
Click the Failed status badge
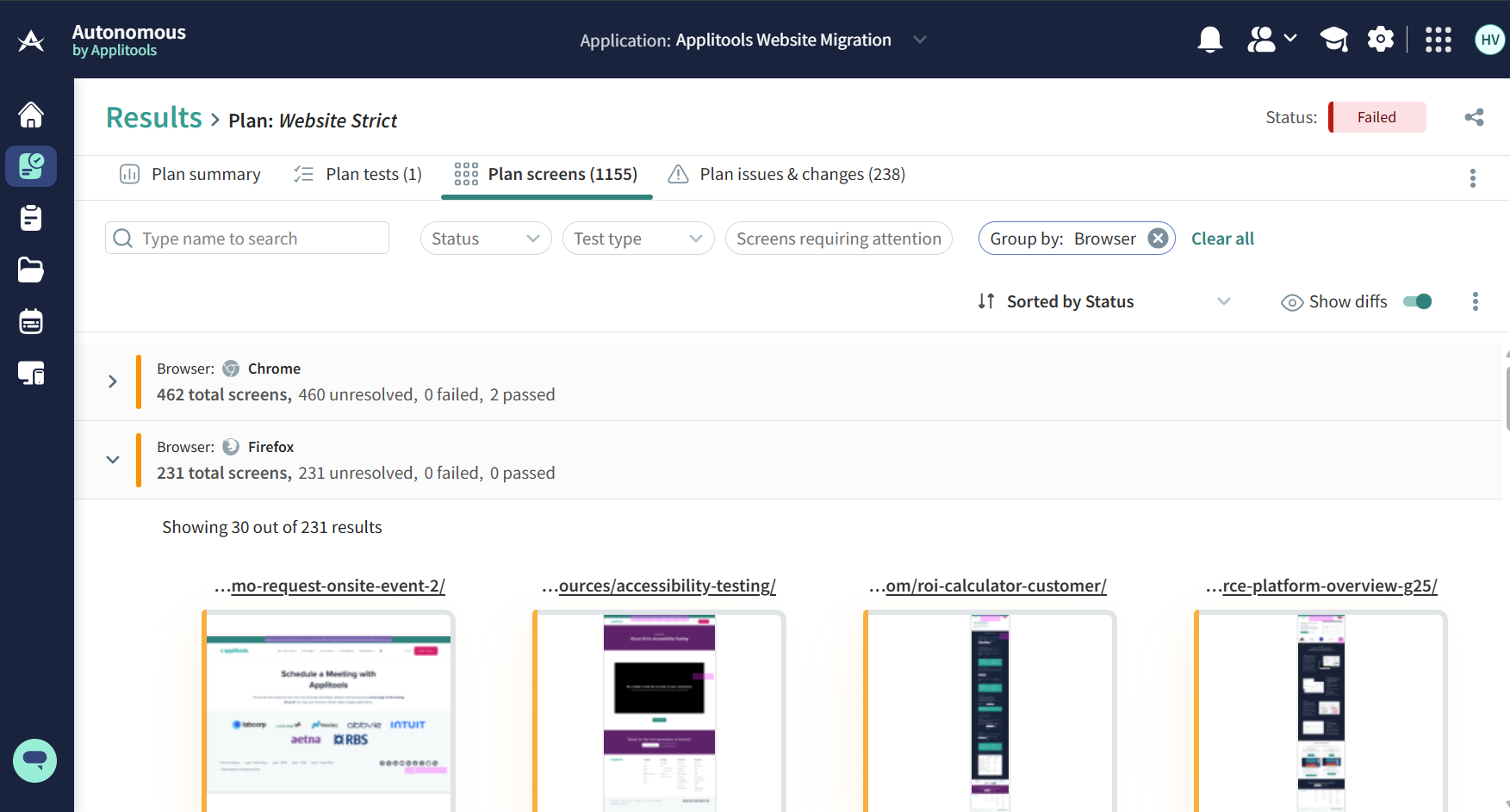point(1377,117)
